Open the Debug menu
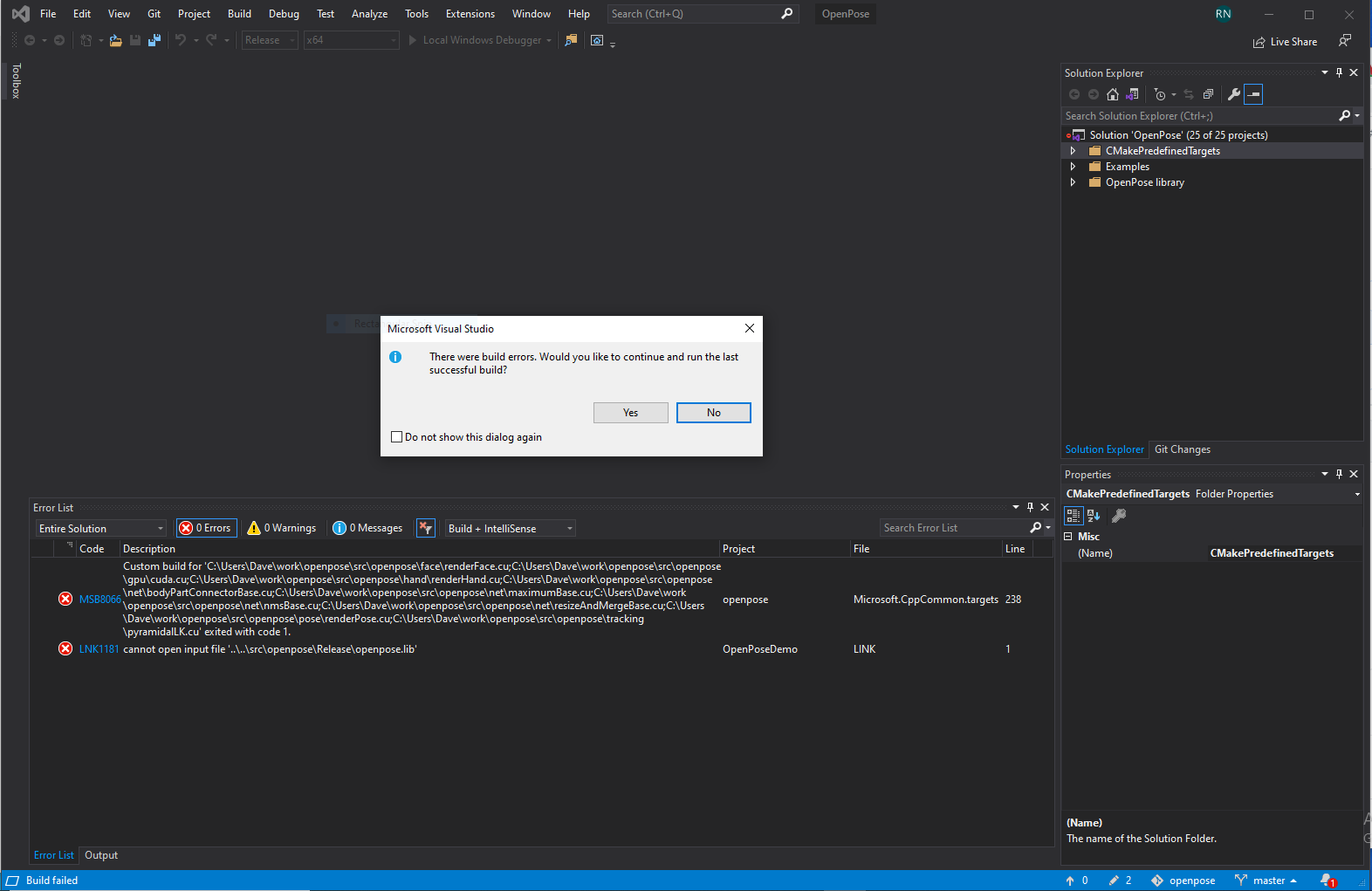Image resolution: width=1372 pixels, height=891 pixels. 284,14
